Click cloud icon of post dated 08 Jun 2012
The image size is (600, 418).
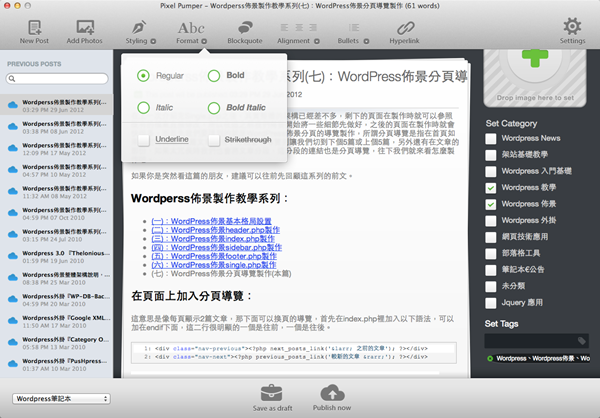point(13,127)
